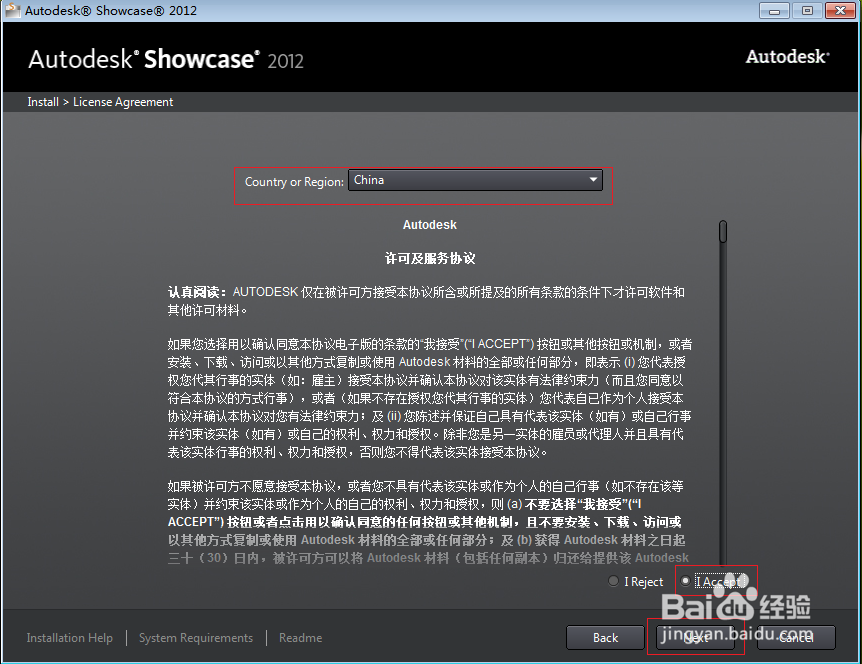Open the Installation Help link
Image resolution: width=862 pixels, height=664 pixels.
(x=70, y=638)
